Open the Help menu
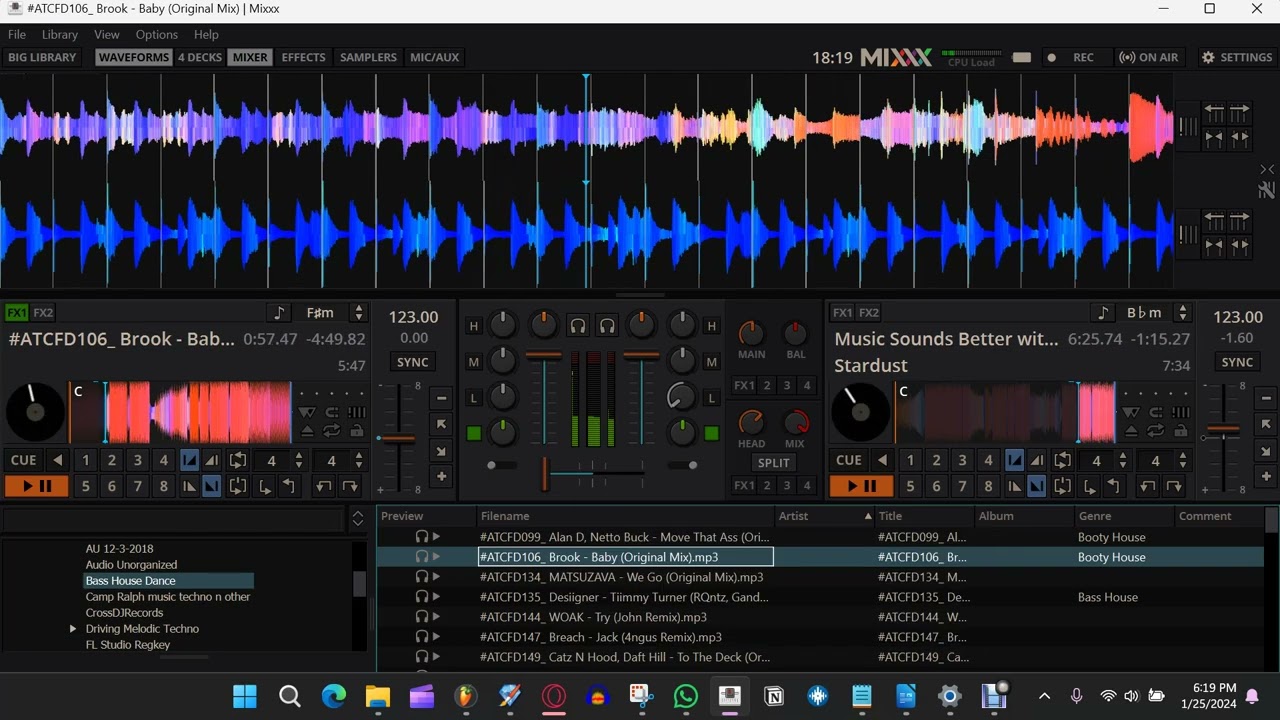 click(x=206, y=34)
